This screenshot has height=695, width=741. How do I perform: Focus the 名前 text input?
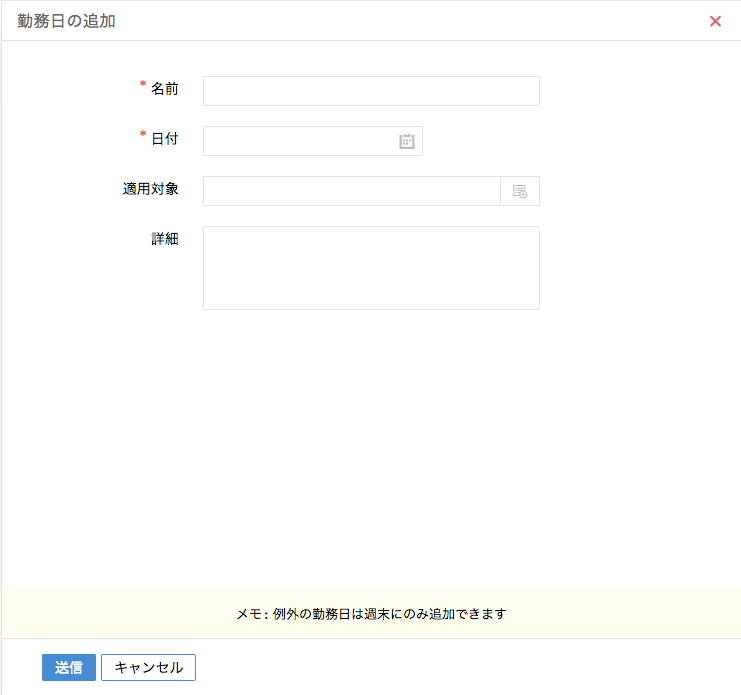click(x=370, y=91)
